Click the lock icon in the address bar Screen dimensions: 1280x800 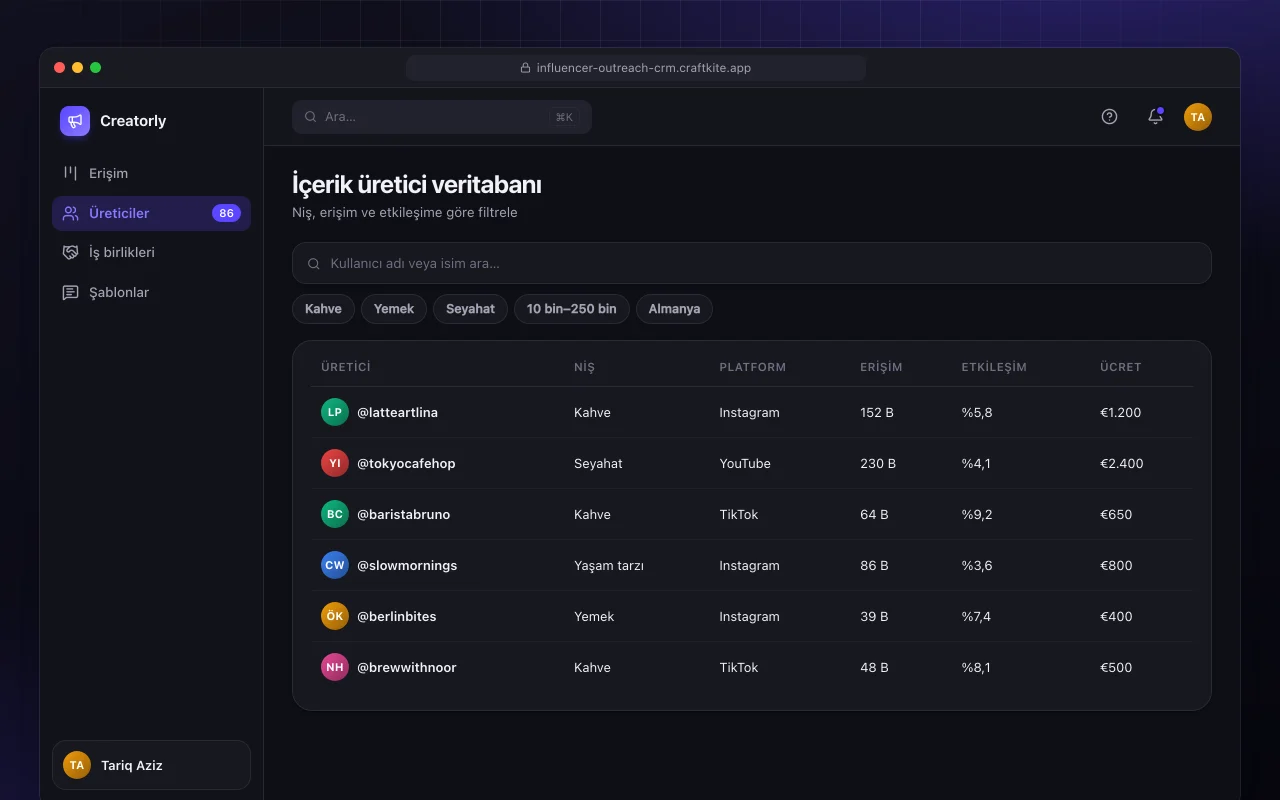[x=526, y=68]
